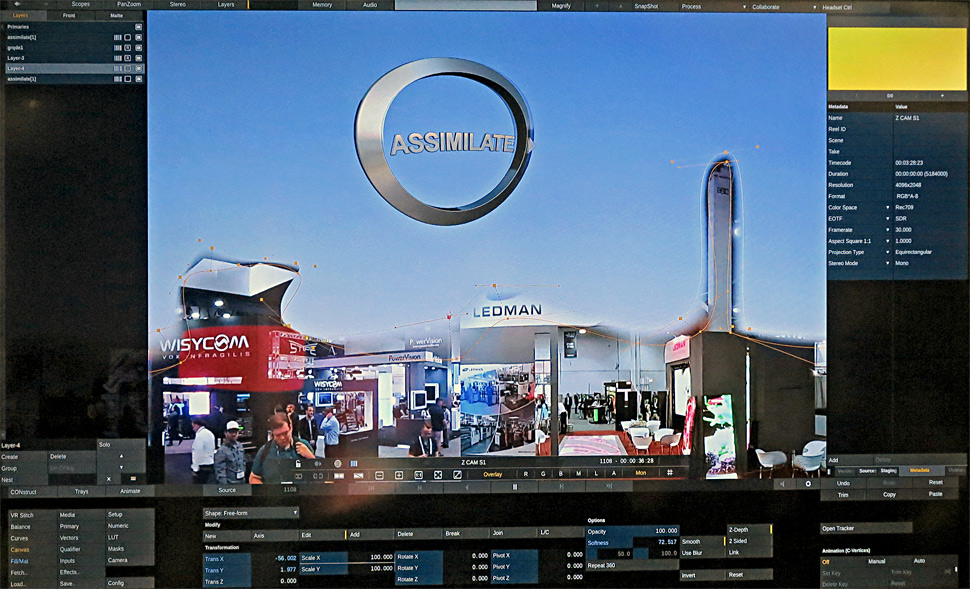The width and height of the screenshot is (970, 589).
Task: Click the Invert button
Action: click(x=702, y=575)
